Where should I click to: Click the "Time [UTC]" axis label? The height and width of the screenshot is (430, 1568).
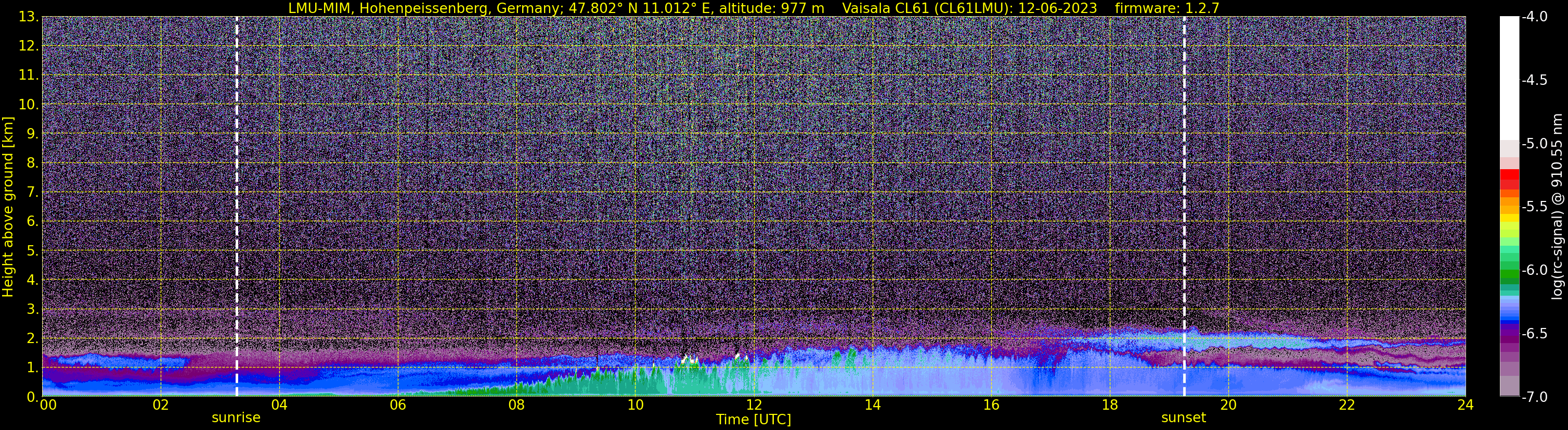tap(754, 420)
